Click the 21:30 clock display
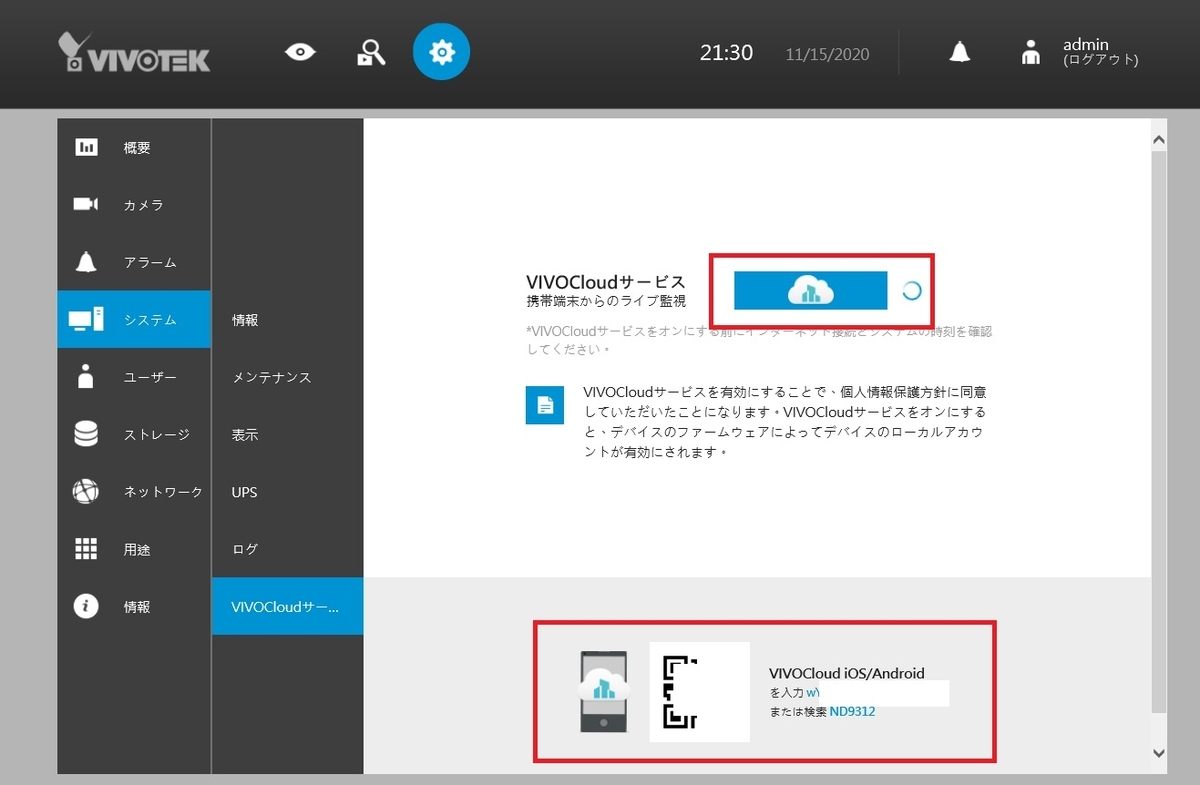1200x785 pixels. point(726,53)
